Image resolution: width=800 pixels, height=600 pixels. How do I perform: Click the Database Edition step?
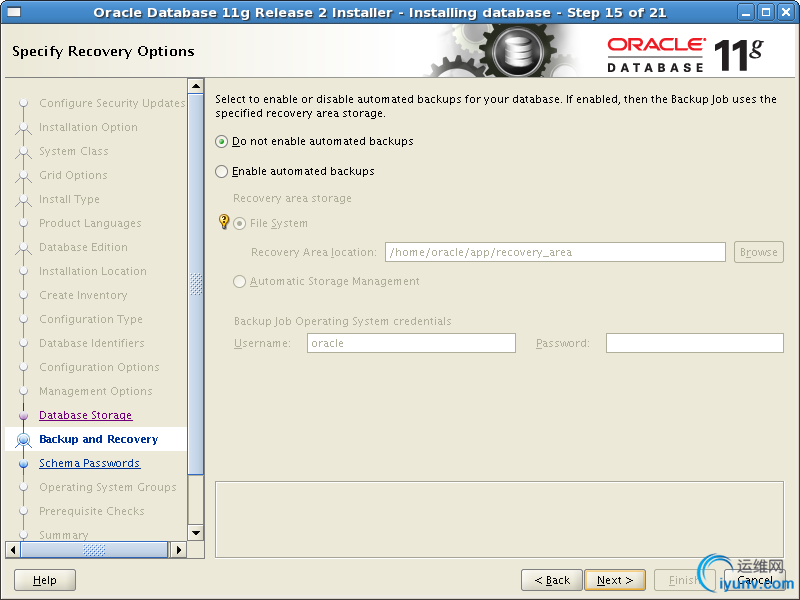(83, 247)
